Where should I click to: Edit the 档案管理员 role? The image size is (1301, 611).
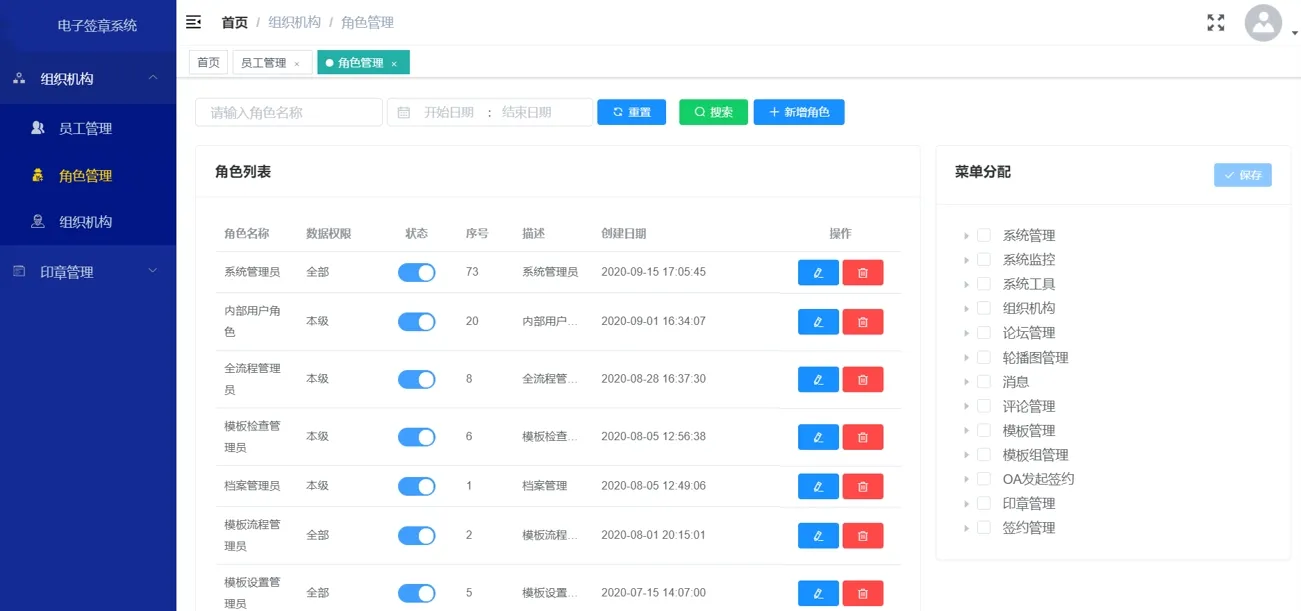(818, 486)
